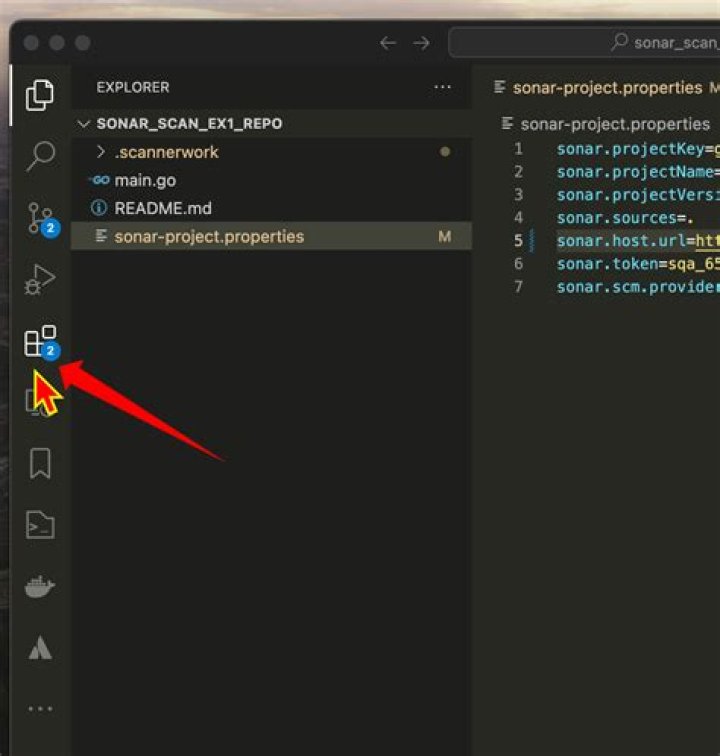Screen dimensions: 720x756
Task: Open the Source Control view
Action: pyautogui.click(x=40, y=218)
